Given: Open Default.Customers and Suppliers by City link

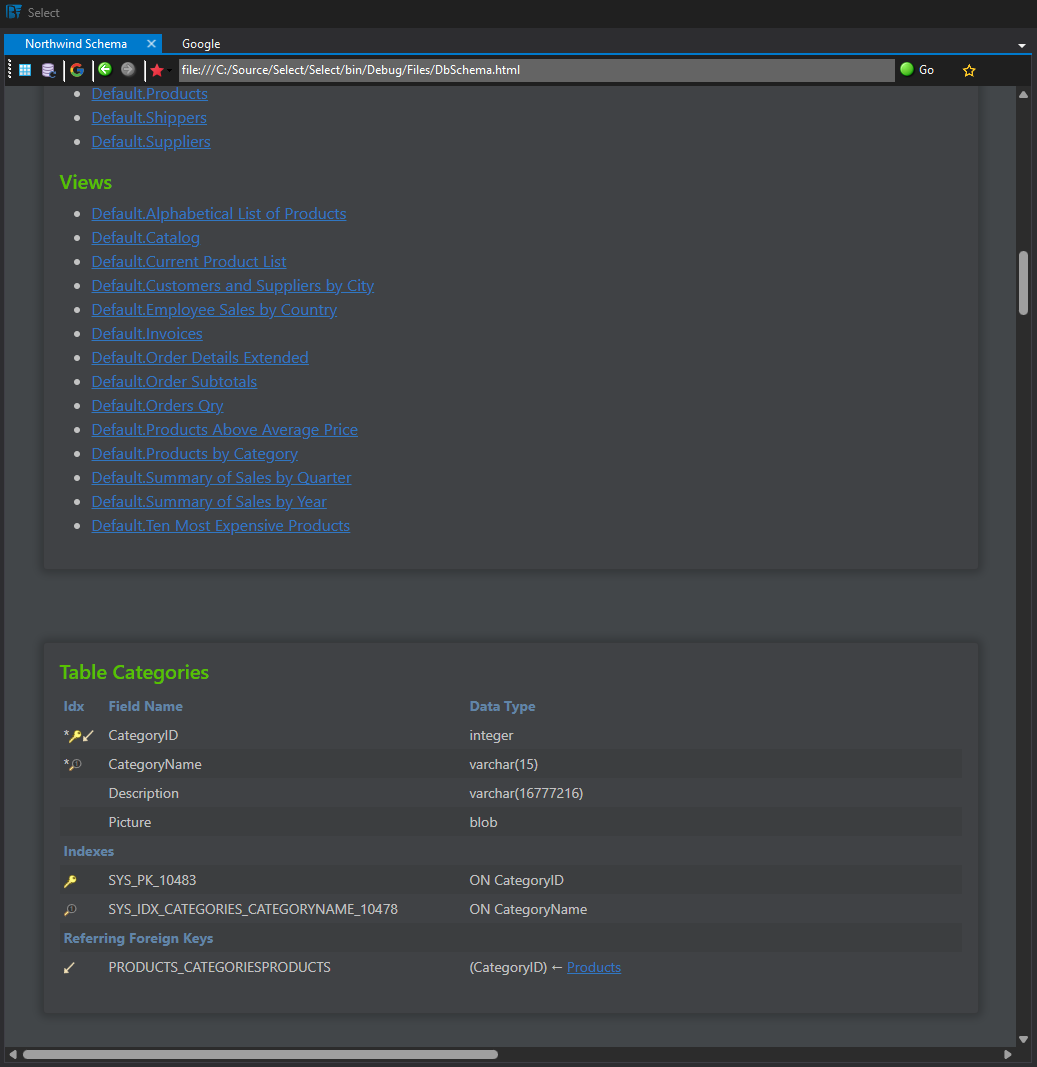Looking at the screenshot, I should [233, 286].
